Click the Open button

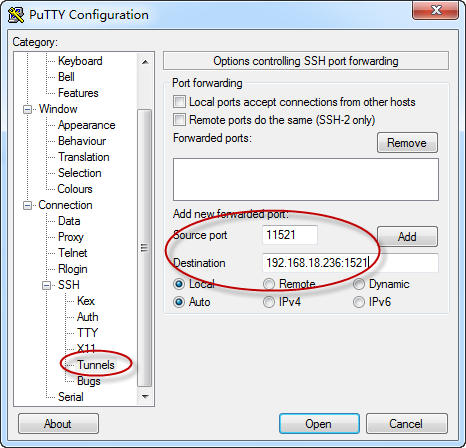click(319, 424)
